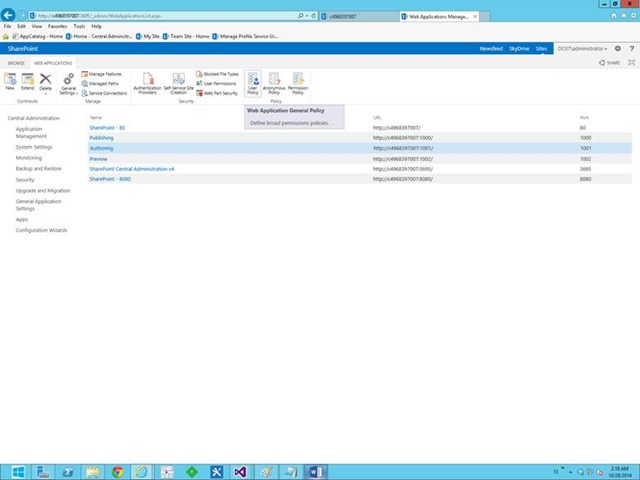Image resolution: width=640 pixels, height=480 pixels.
Task: Open the SharePoint settings gear menu
Action: coord(618,49)
